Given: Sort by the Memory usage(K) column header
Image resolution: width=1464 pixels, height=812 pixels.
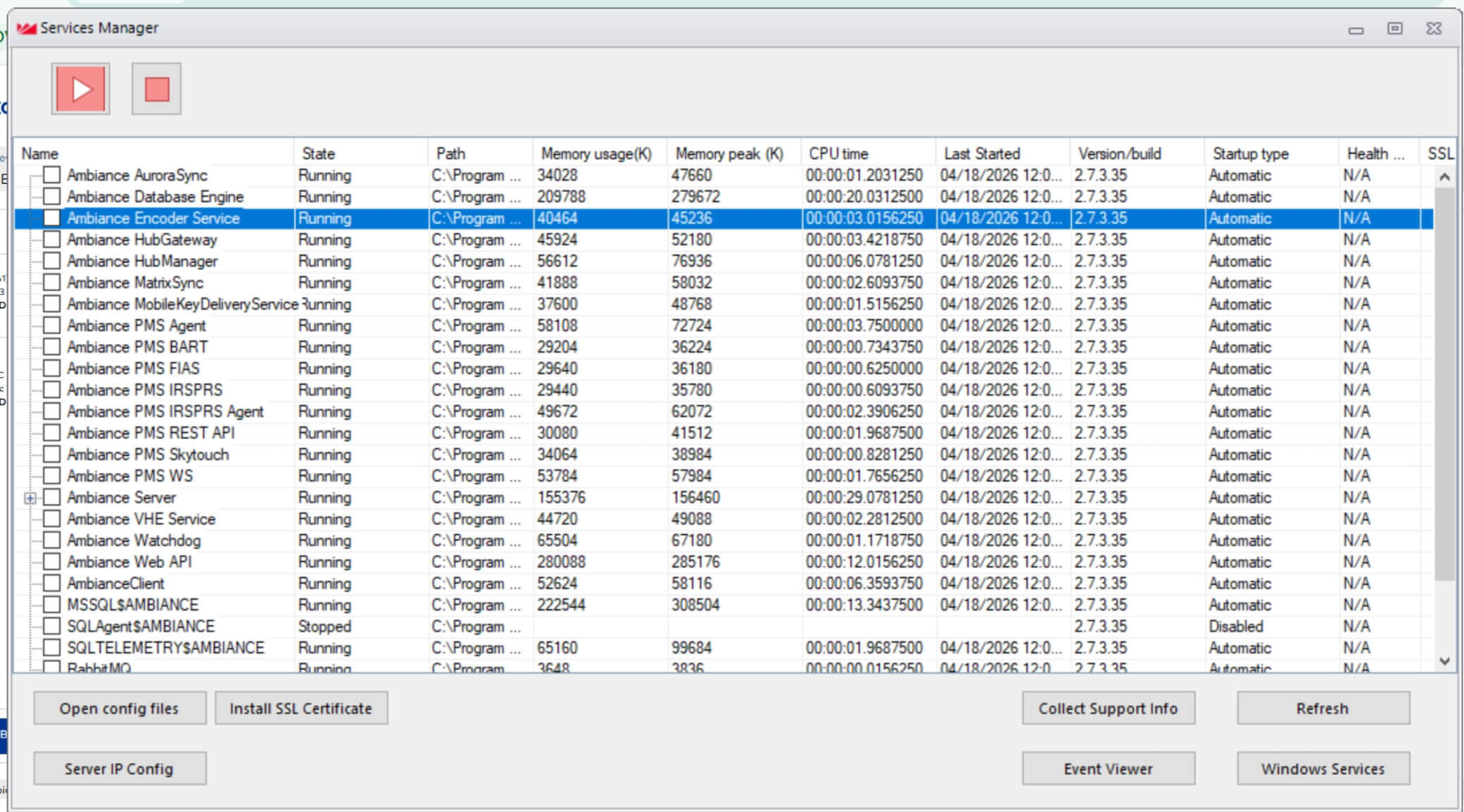Looking at the screenshot, I should coord(595,153).
